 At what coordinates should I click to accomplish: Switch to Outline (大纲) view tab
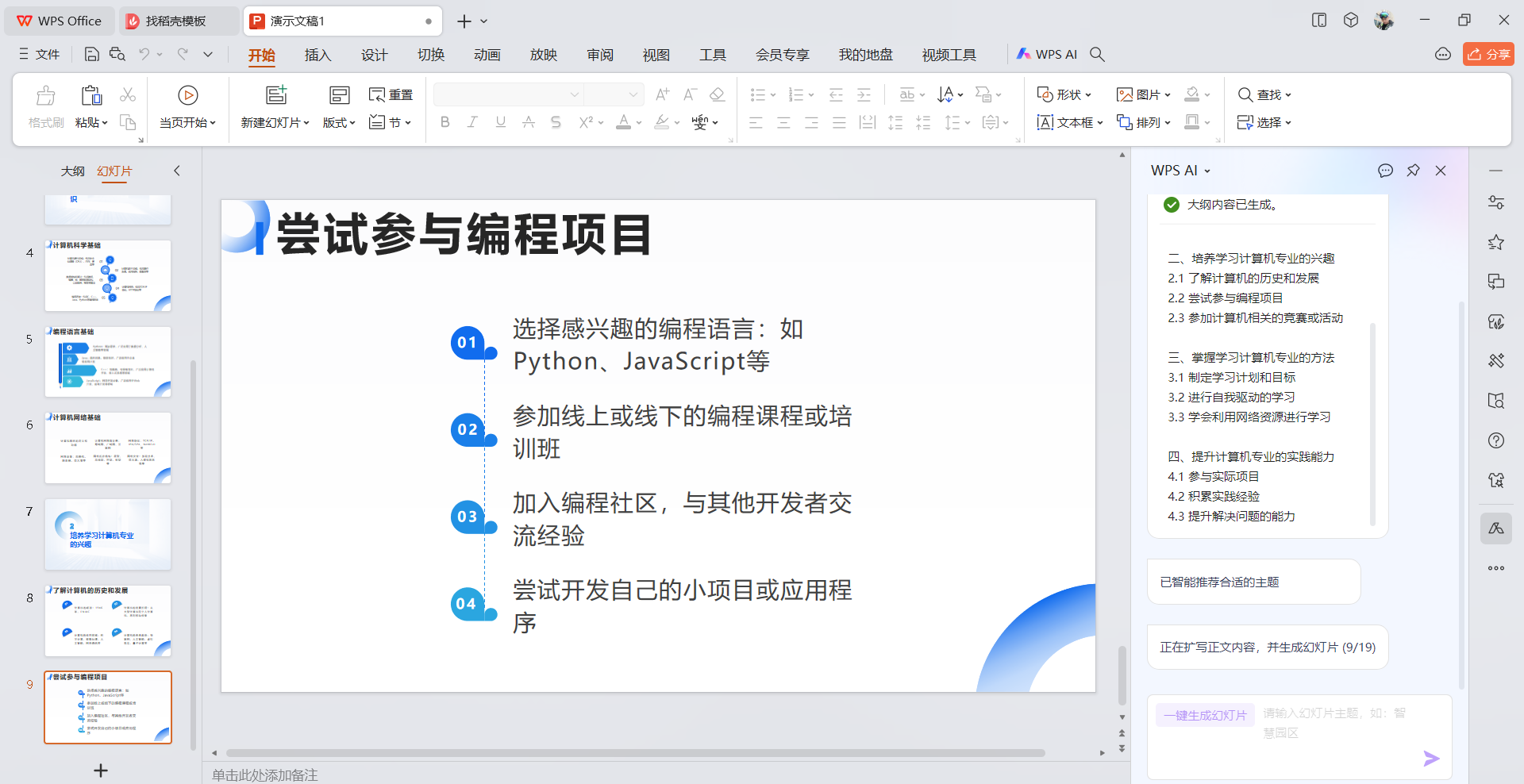pos(73,171)
